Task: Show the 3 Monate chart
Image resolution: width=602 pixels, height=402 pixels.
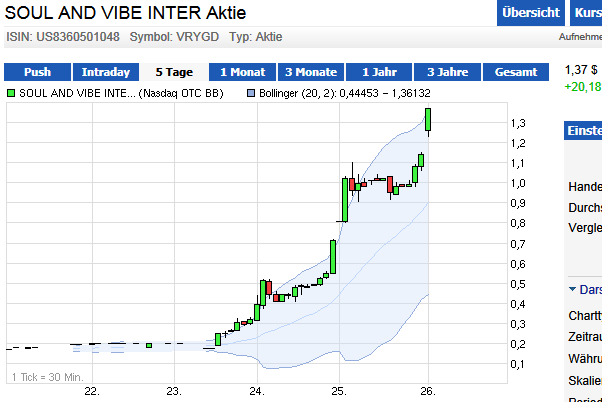Action: [311, 72]
